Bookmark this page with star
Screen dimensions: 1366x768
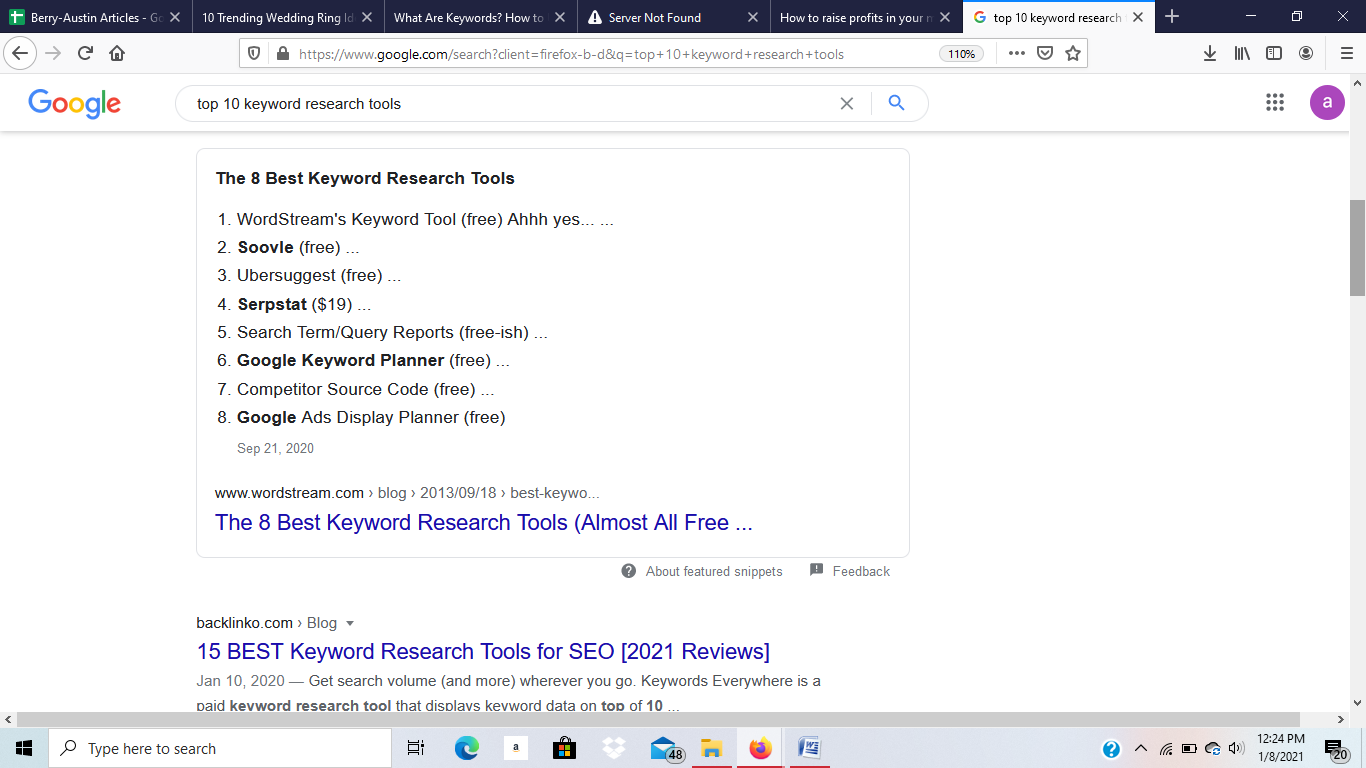(x=1073, y=53)
